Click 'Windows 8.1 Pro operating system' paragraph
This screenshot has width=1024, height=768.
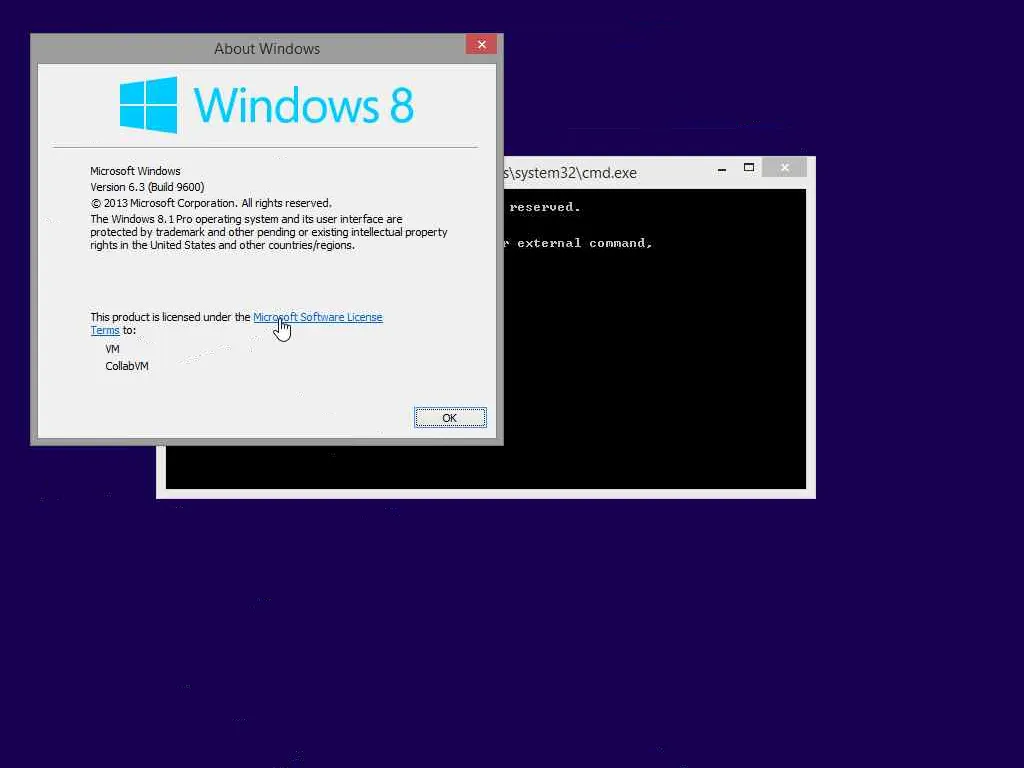pos(268,232)
